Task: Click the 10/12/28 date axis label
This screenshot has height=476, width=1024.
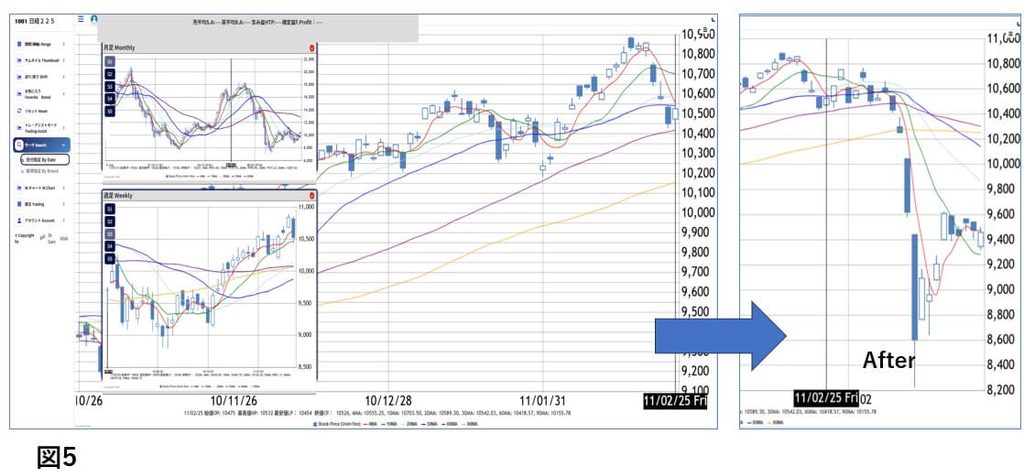Action: tap(389, 400)
